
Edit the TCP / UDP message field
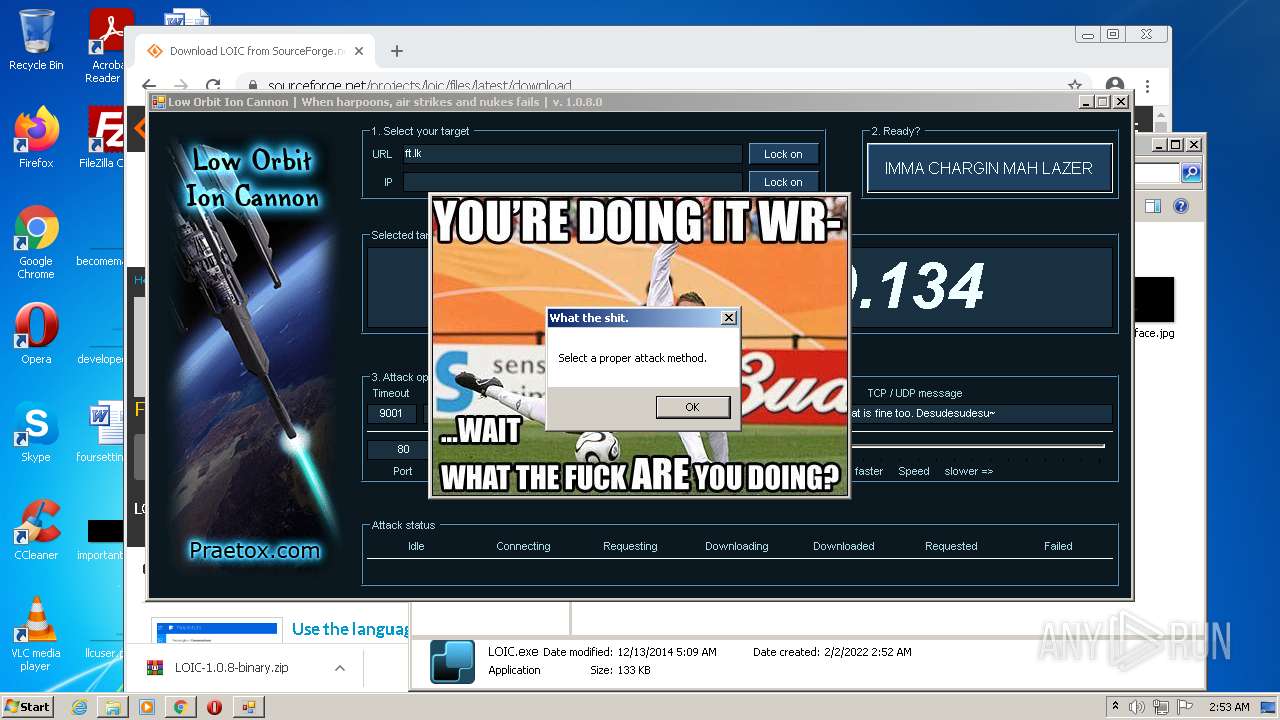pyautogui.click(x=980, y=413)
